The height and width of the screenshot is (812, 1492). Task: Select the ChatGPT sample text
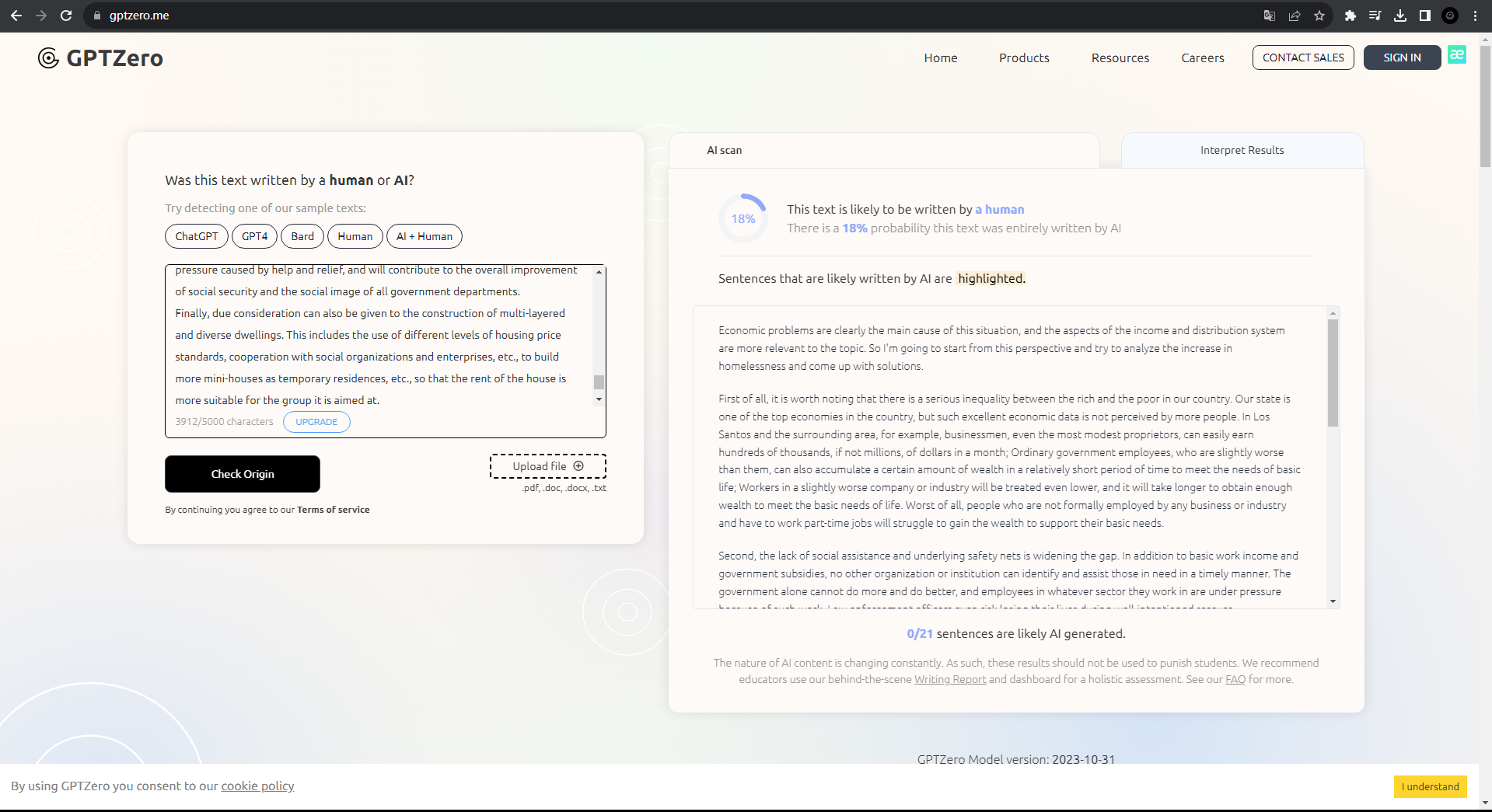coord(197,236)
